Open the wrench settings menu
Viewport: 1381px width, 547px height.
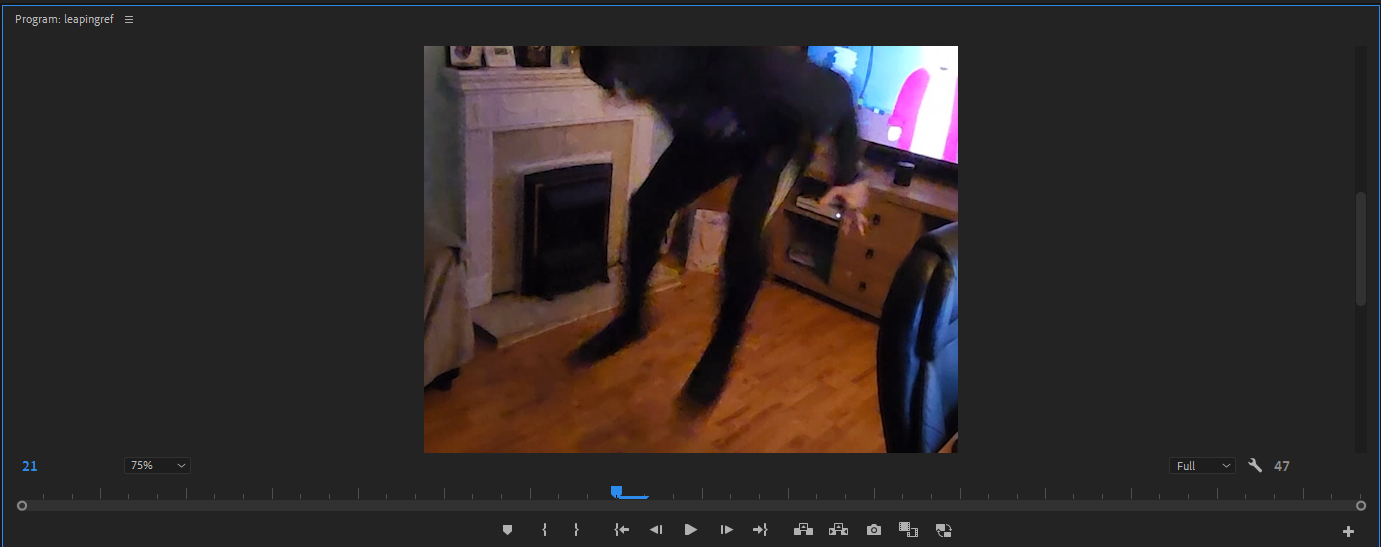pos(1255,466)
